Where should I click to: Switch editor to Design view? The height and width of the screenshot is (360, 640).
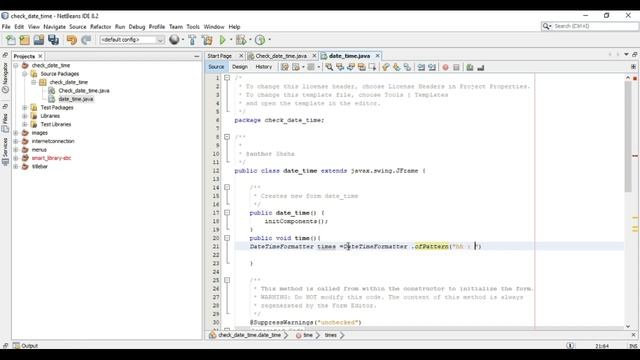(x=240, y=67)
